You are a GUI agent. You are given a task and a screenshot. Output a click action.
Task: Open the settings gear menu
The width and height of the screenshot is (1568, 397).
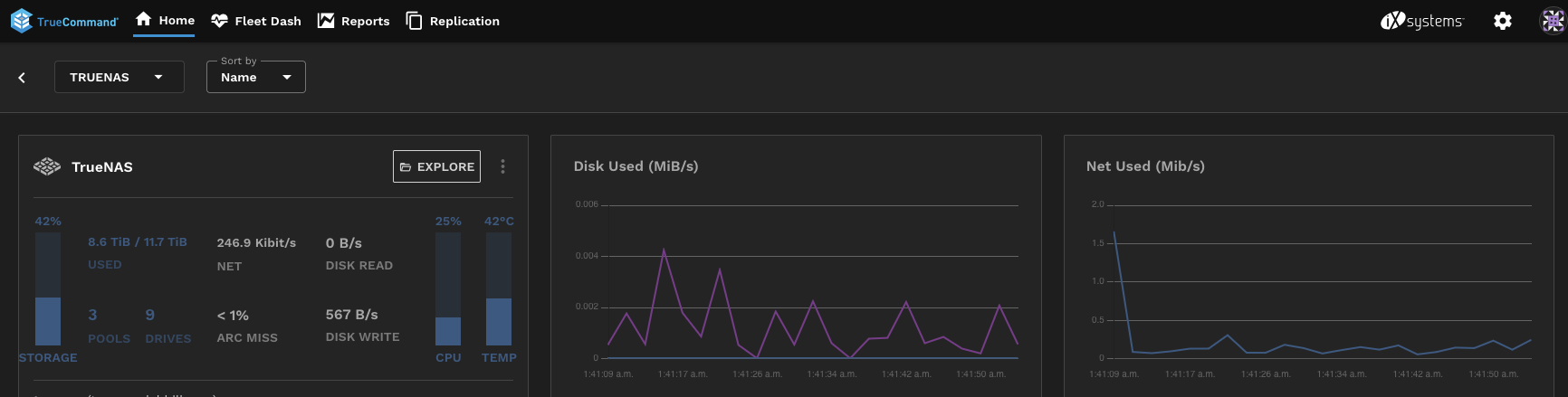click(1503, 21)
